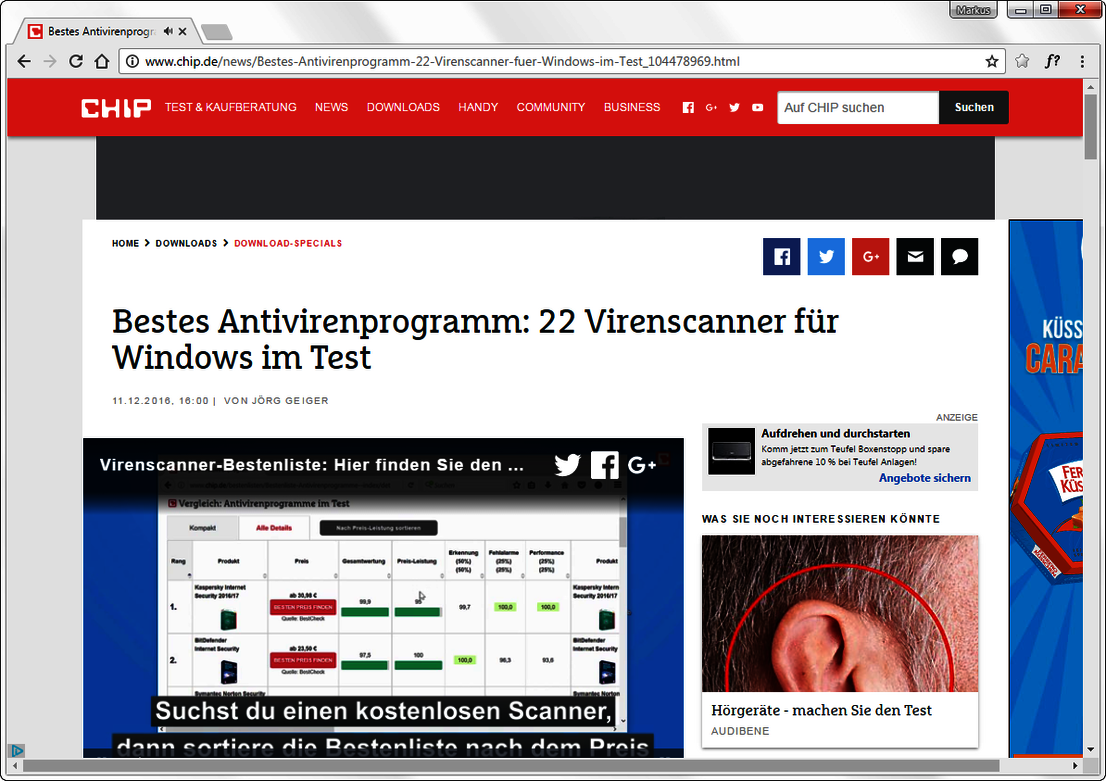
Task: Open the Downloads navigation item
Action: click(403, 107)
